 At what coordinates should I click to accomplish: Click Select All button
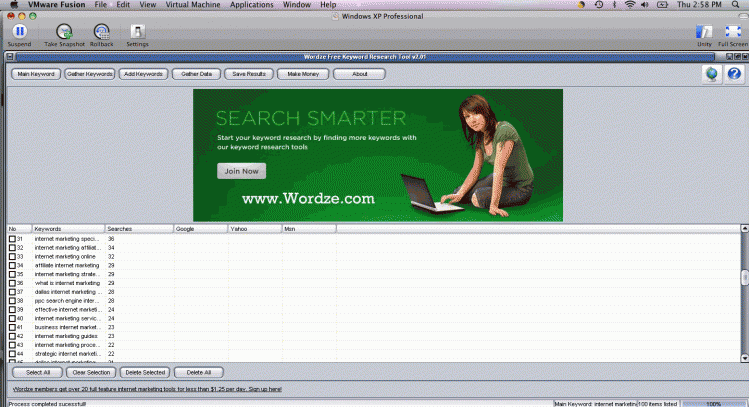point(38,372)
